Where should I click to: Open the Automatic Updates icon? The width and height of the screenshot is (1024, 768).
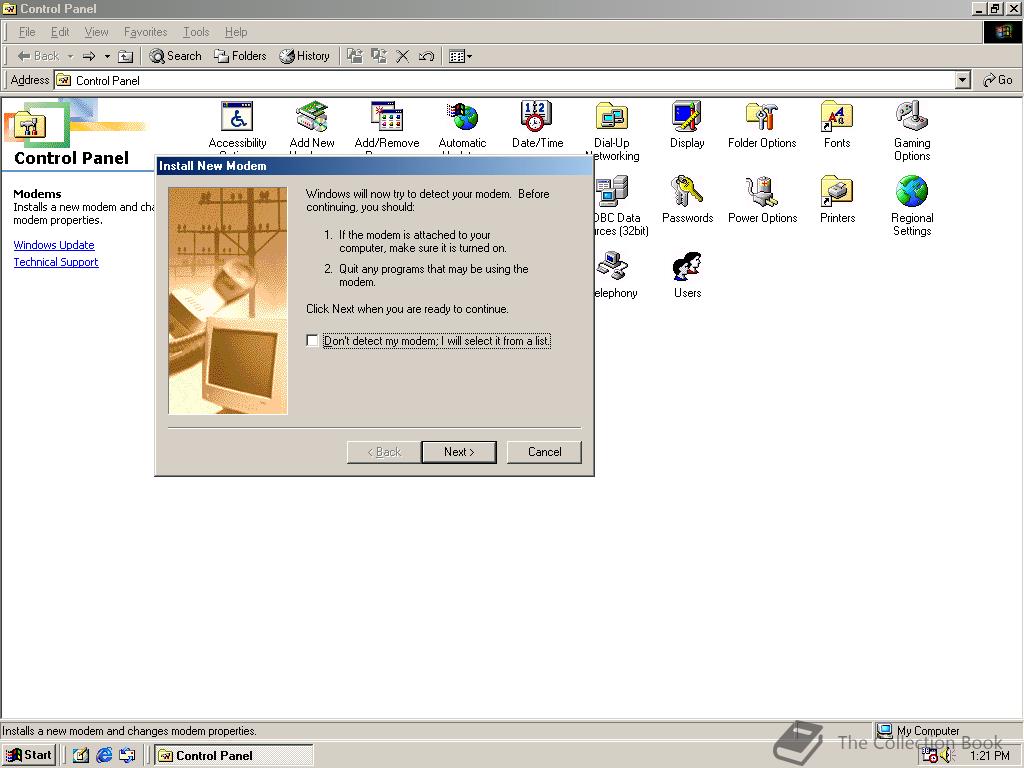[462, 118]
